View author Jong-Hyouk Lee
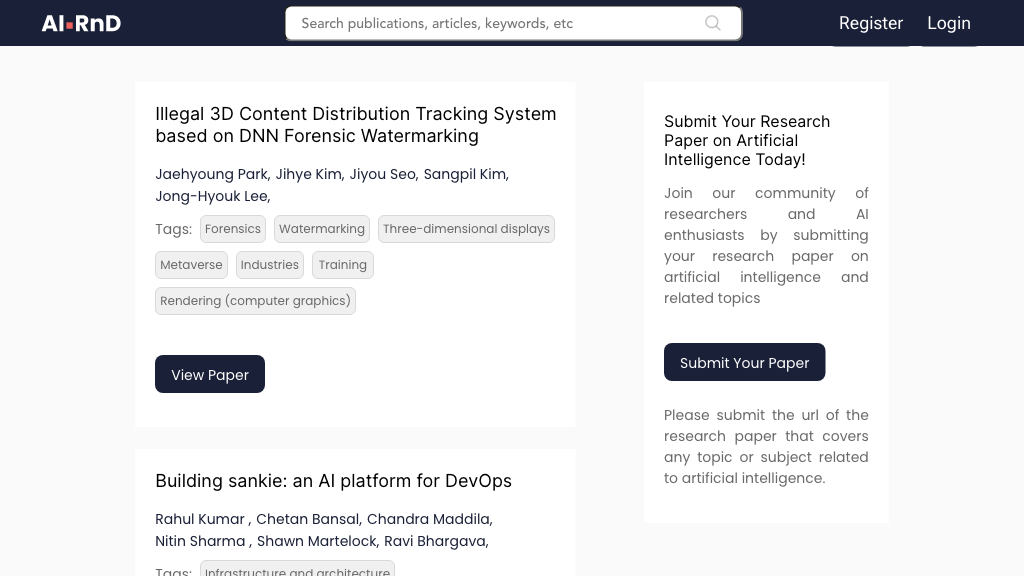This screenshot has height=576, width=1024. coord(211,196)
